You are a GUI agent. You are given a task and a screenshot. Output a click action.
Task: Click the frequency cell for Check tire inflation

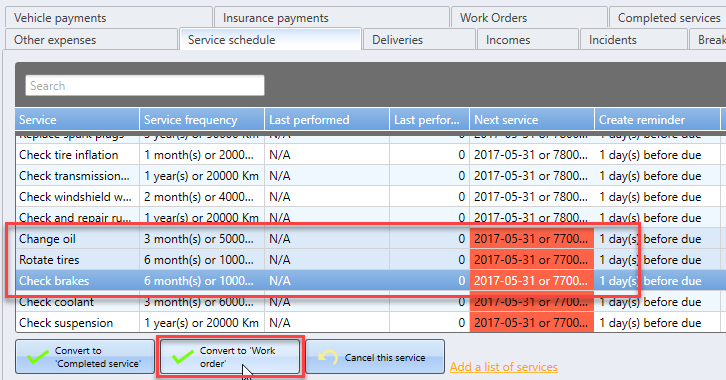202,155
